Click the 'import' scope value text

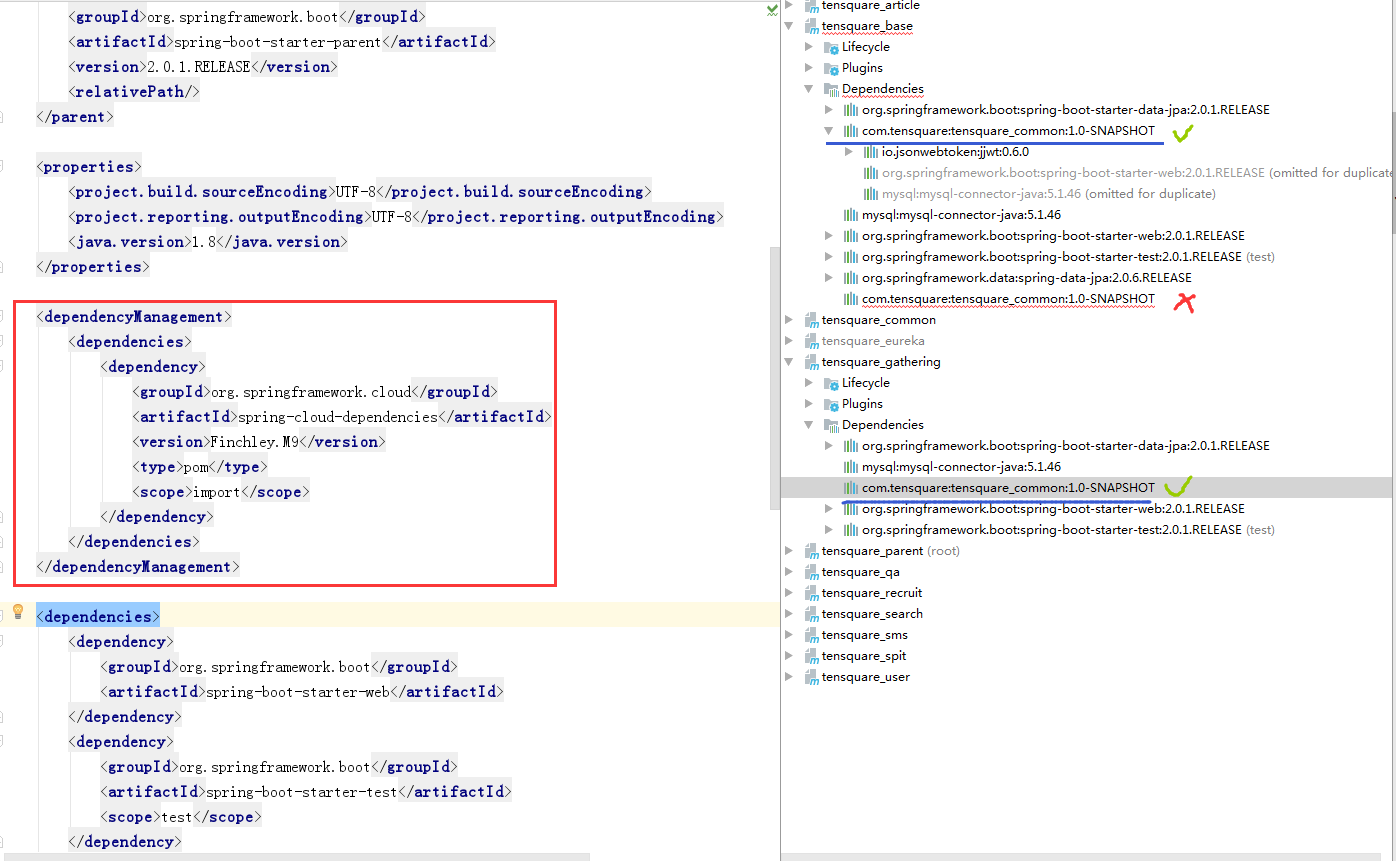(218, 491)
